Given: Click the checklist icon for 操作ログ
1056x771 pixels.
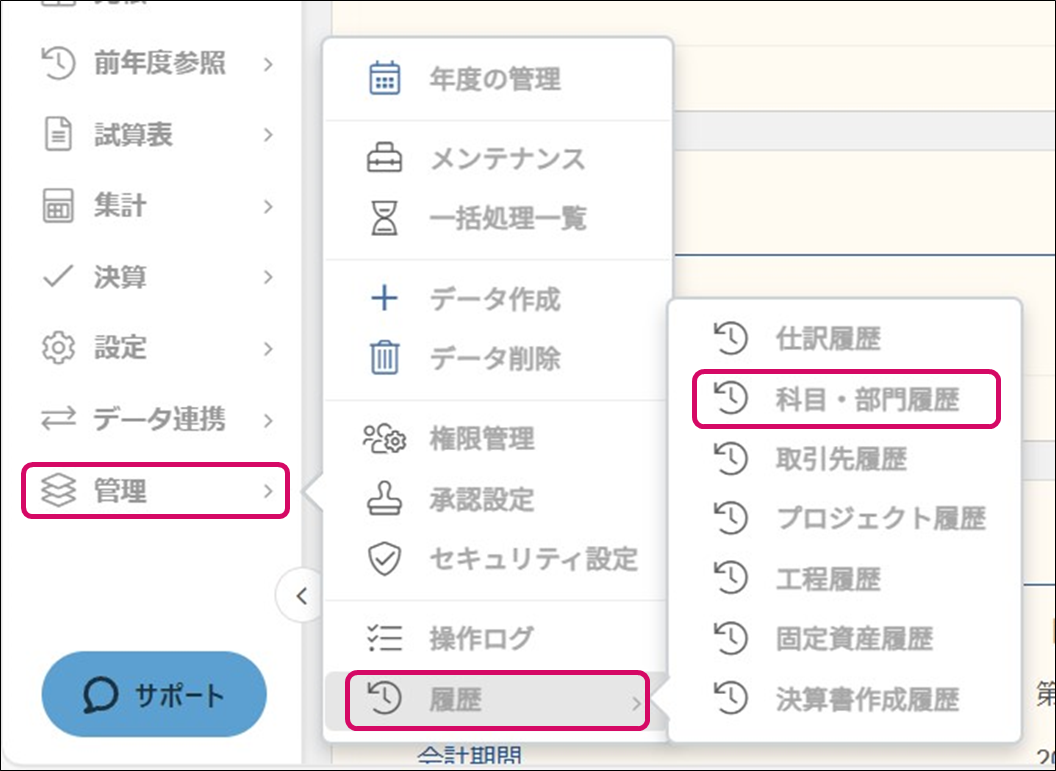Looking at the screenshot, I should click(385, 638).
